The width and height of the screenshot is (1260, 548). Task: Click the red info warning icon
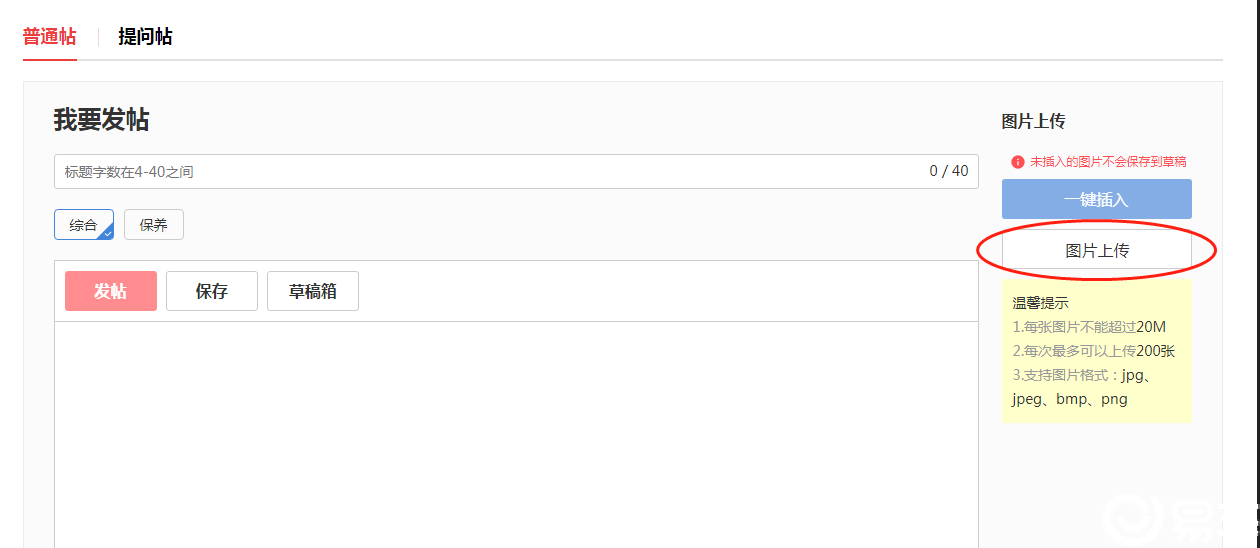pos(1018,161)
